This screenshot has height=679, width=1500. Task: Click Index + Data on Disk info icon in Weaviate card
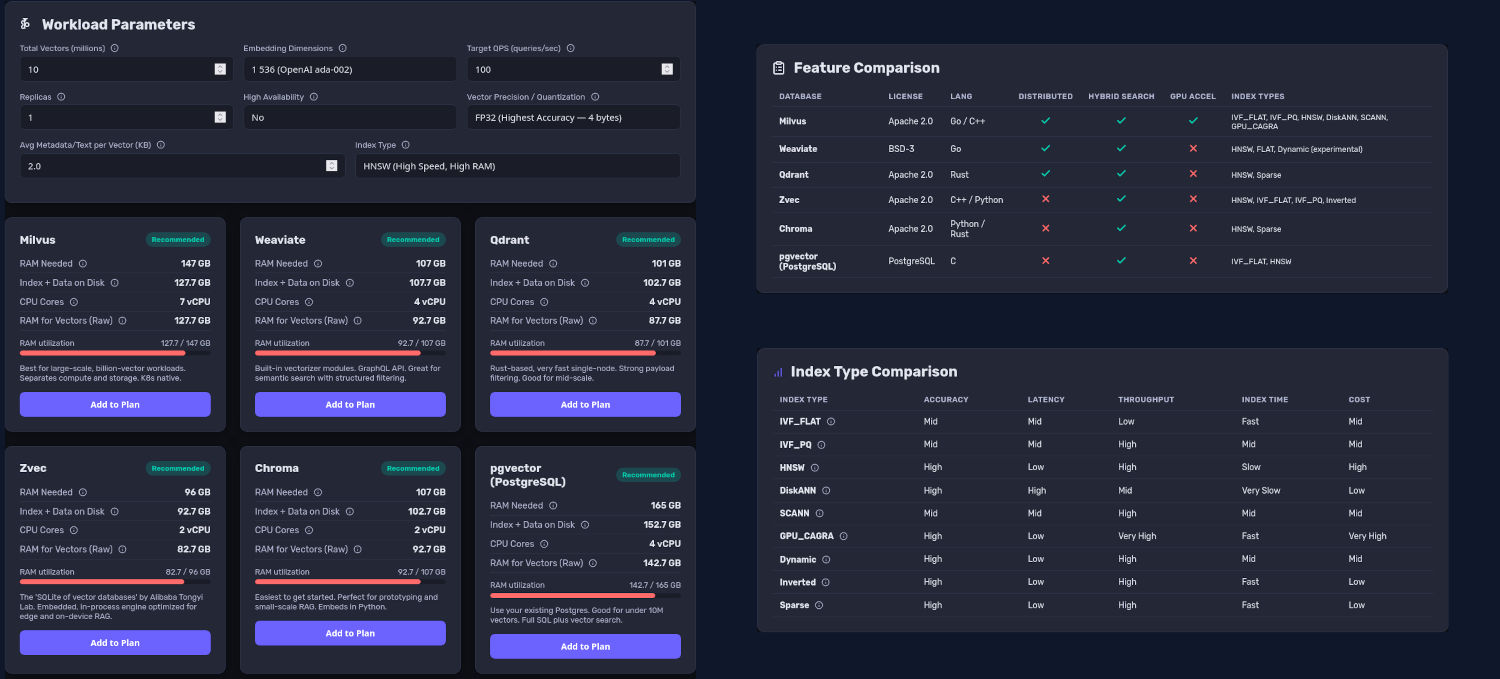coord(349,283)
